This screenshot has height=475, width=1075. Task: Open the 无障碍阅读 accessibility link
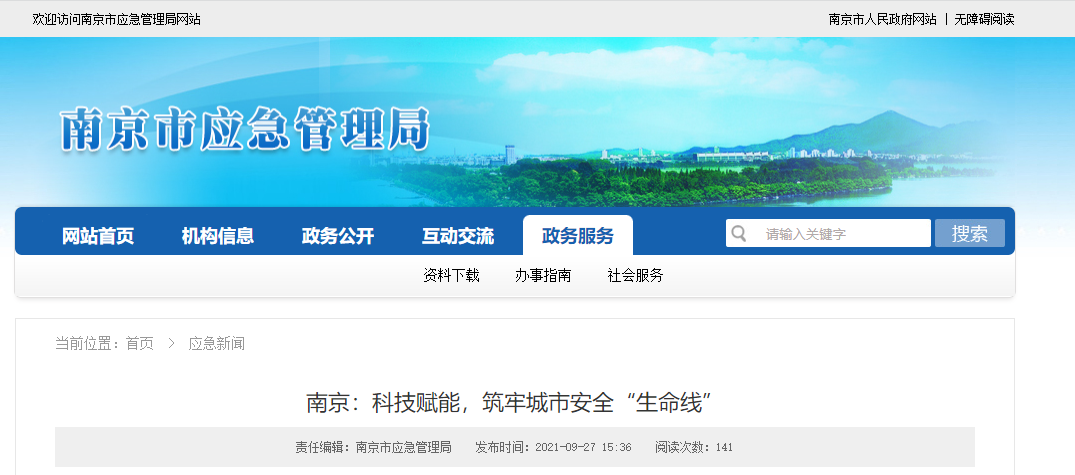(x=985, y=19)
